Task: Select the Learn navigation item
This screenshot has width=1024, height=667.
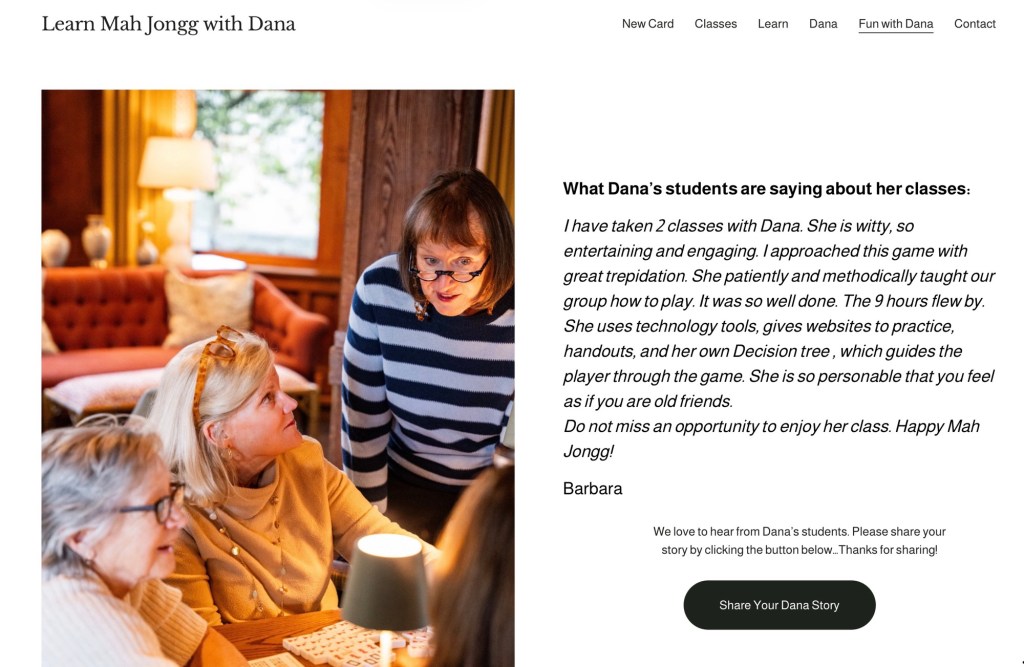Action: click(x=773, y=24)
